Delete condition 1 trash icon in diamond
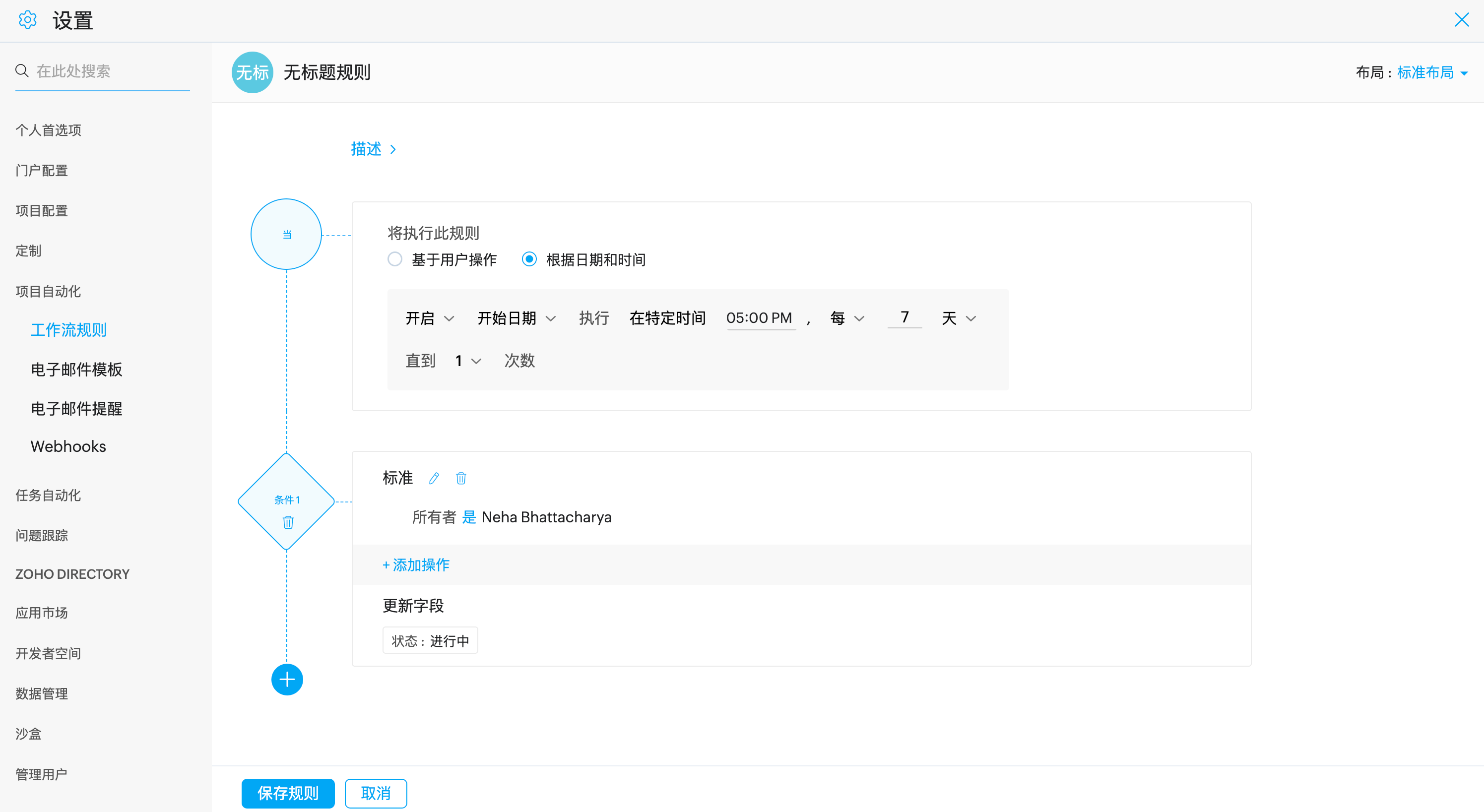The width and height of the screenshot is (1484, 812). point(288,522)
